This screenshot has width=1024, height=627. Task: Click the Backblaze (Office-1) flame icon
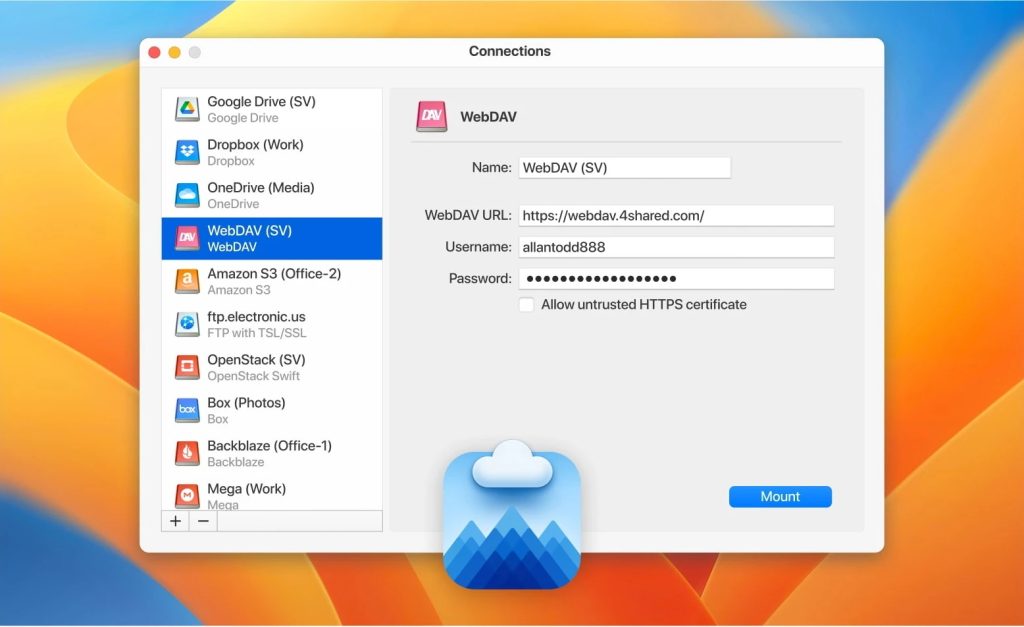(187, 453)
